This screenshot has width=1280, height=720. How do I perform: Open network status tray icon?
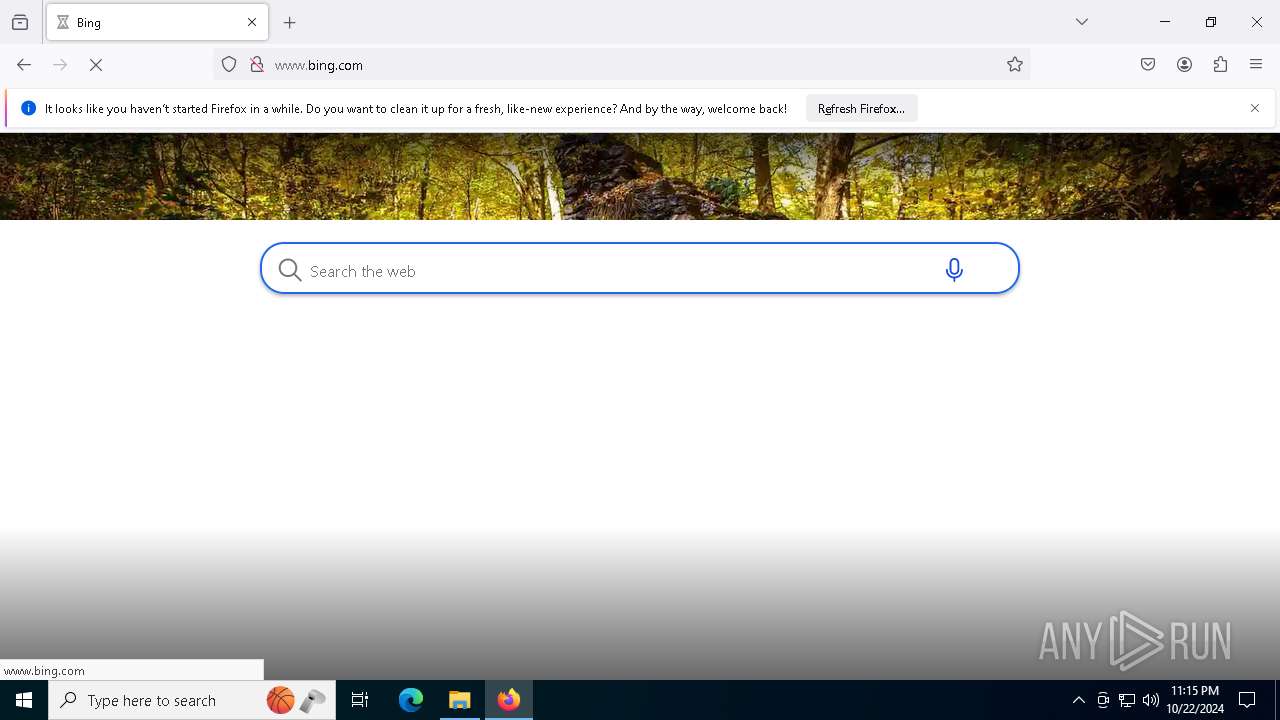(x=1127, y=700)
